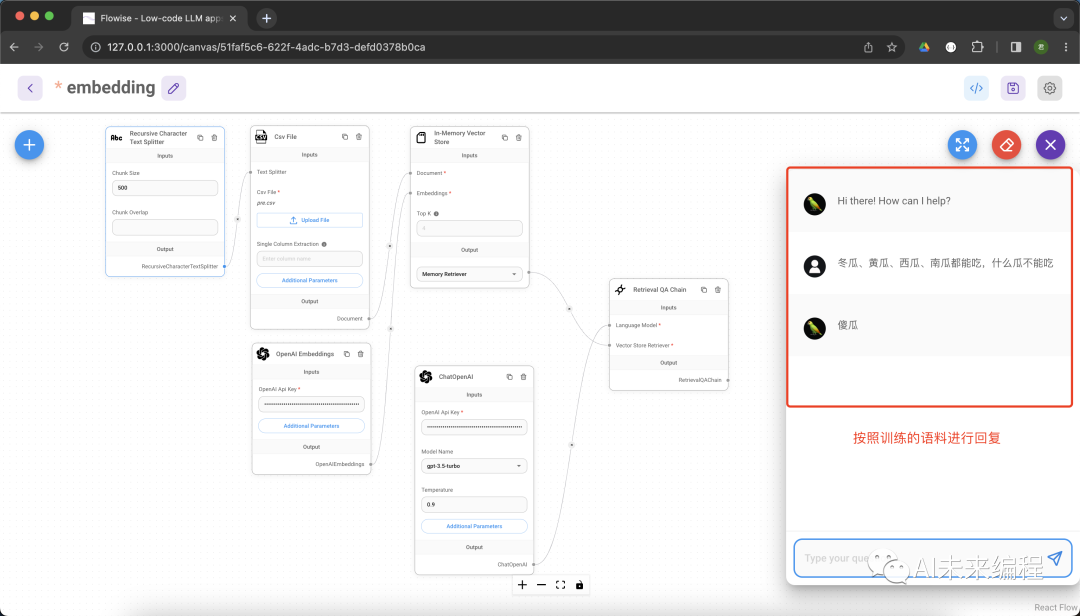Duplicate the ChatOpenAI node
Screen dimensions: 1080x616
pos(510,377)
